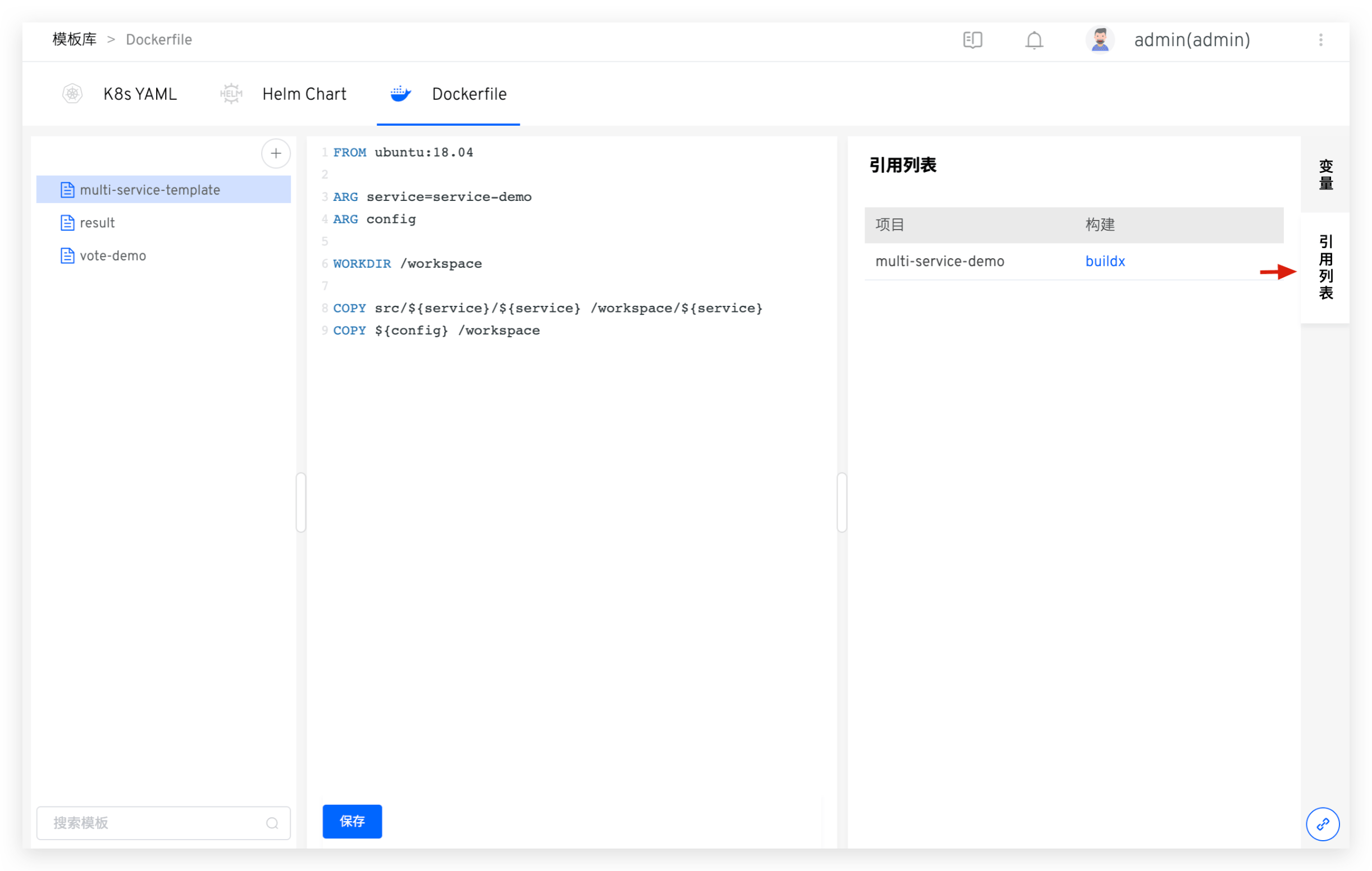
Task: Click the floating link-chain button
Action: [x=1323, y=824]
